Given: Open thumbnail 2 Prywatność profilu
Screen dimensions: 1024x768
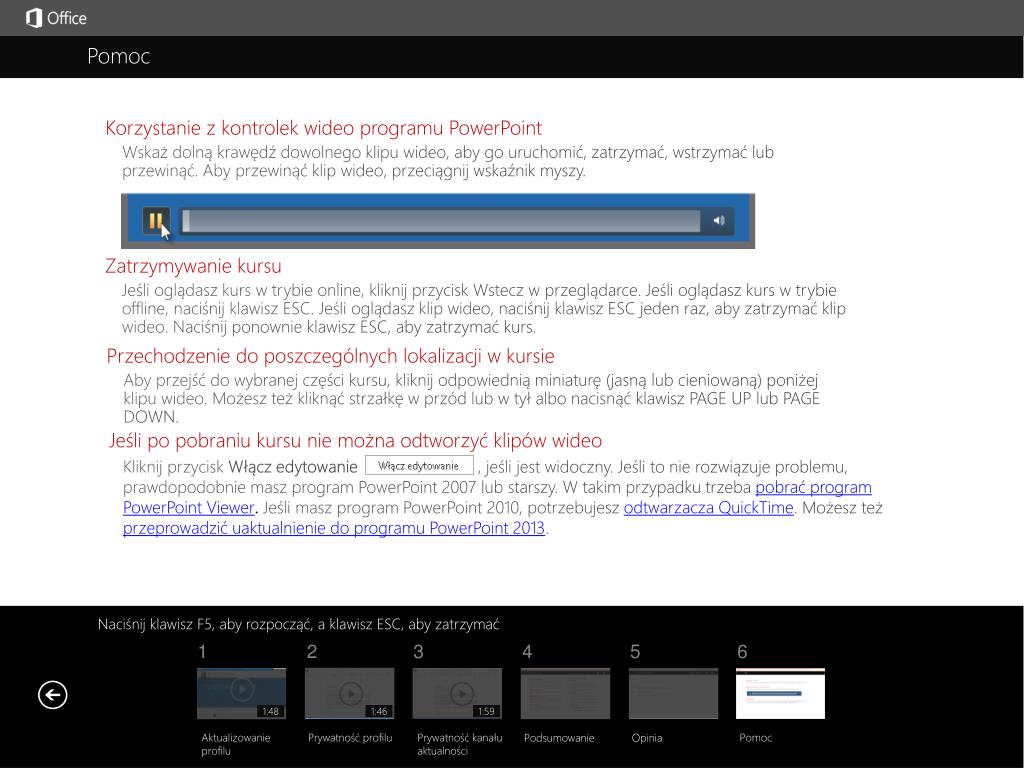Looking at the screenshot, I should 349,694.
